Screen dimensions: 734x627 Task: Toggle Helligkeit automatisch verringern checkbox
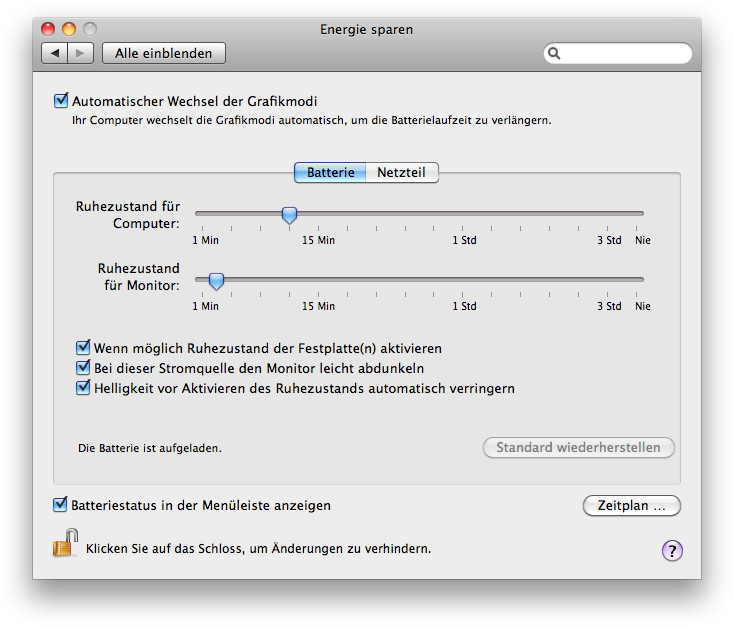(x=83, y=388)
